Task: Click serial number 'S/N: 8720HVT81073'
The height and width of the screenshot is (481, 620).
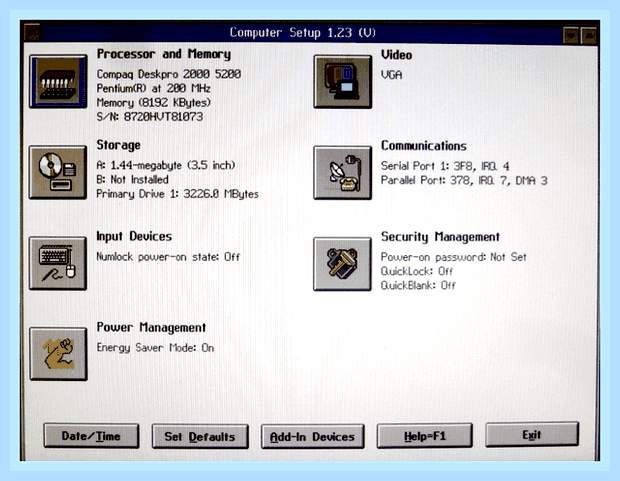Action: 150,117
